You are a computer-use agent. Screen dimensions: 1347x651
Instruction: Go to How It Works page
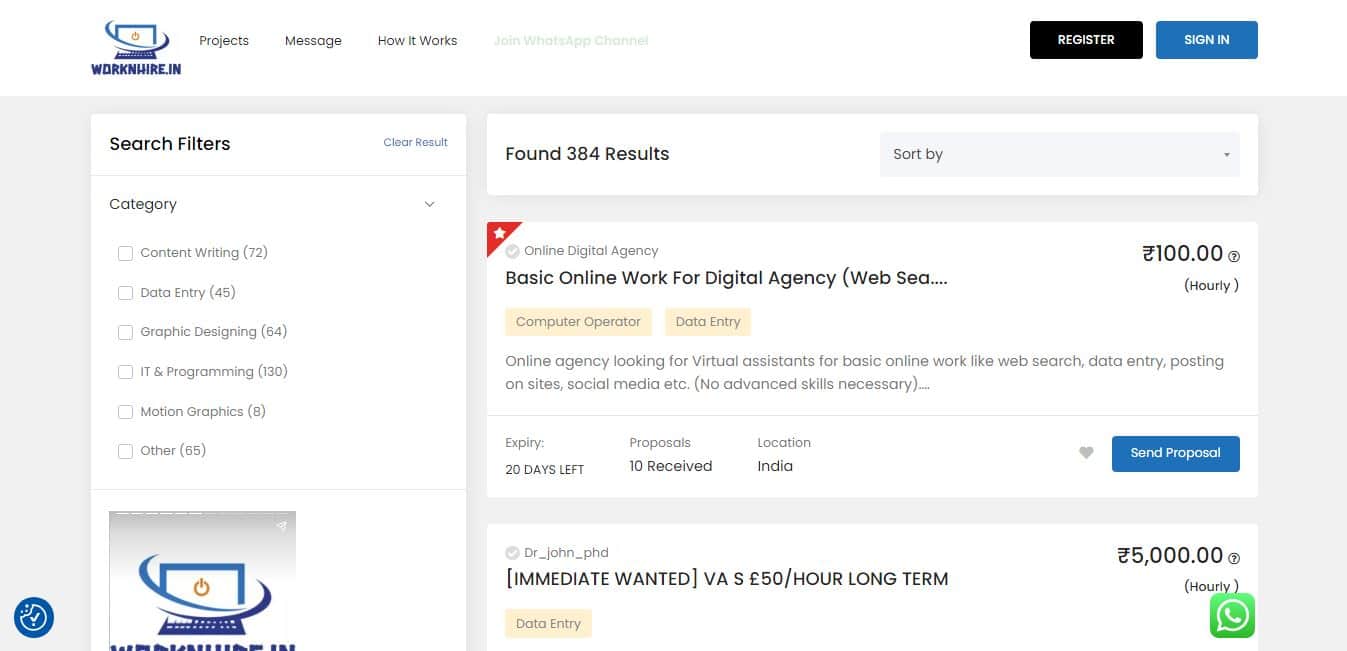[417, 41]
